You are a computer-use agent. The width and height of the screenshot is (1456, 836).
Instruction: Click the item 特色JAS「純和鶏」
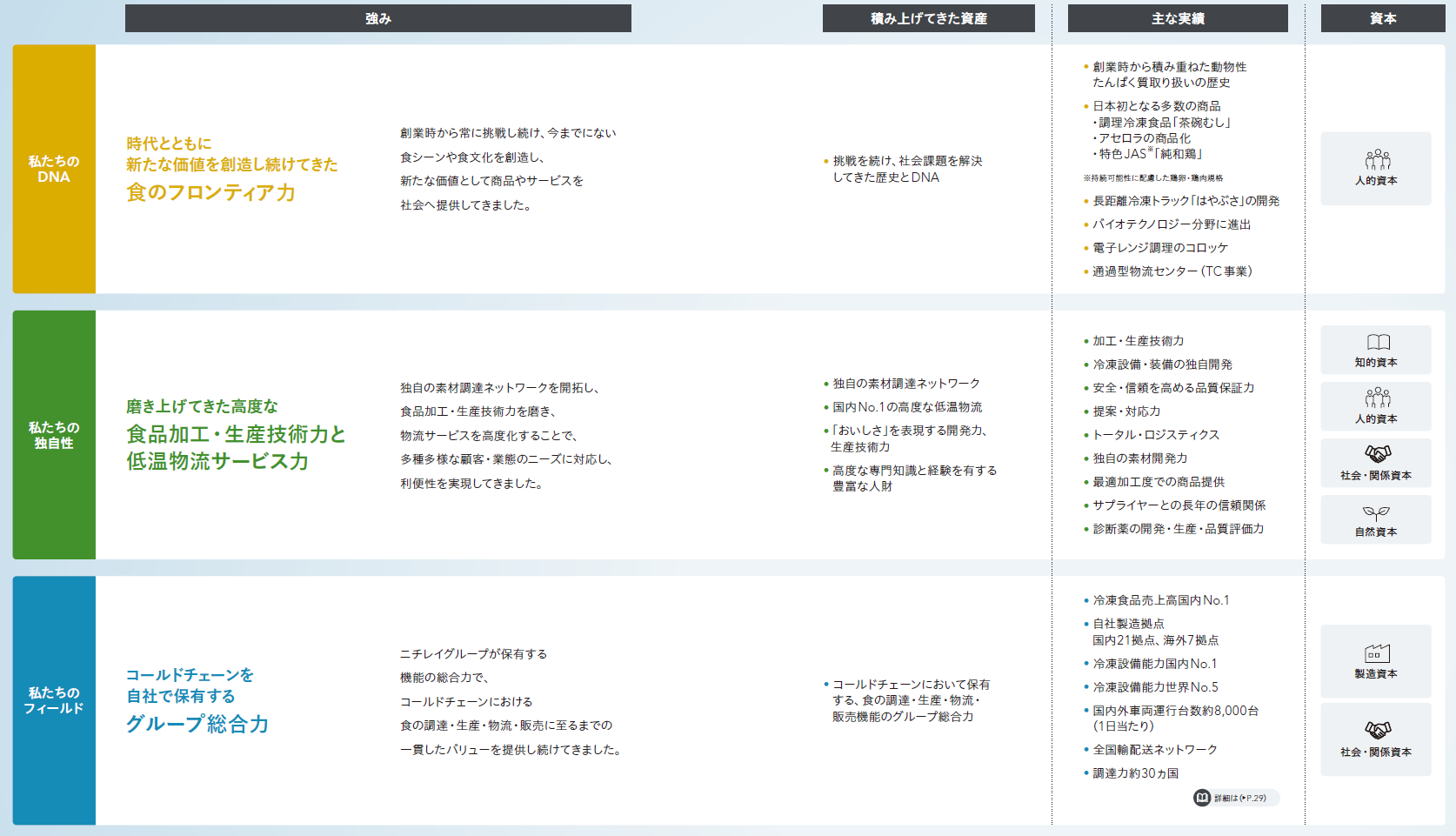click(1147, 154)
